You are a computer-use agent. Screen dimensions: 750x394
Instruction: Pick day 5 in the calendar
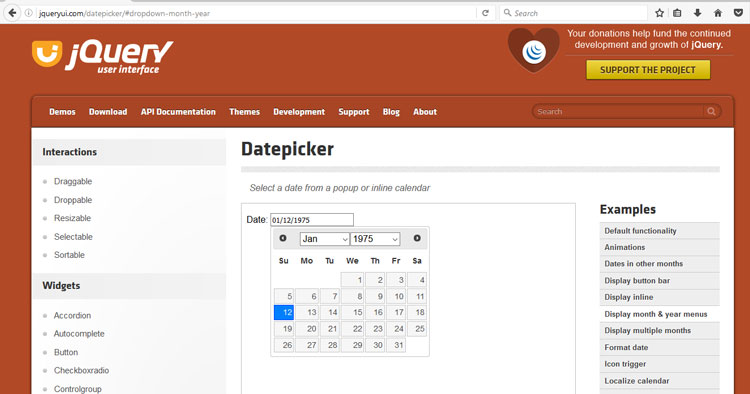click(284, 296)
